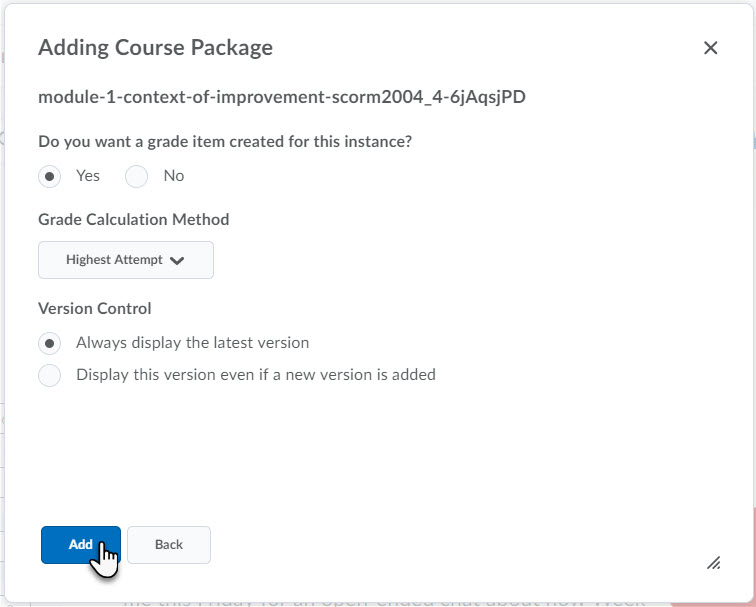
Task: Click the Version Control heading
Action: click(94, 309)
